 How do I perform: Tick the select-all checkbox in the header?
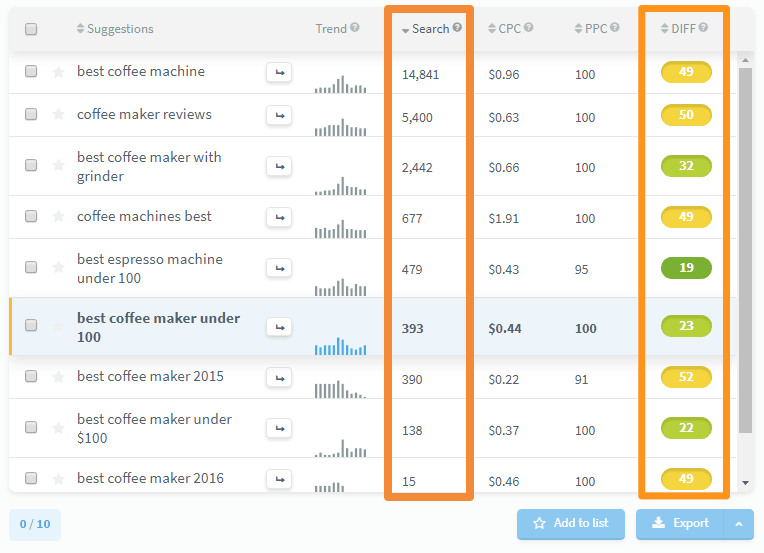(31, 29)
